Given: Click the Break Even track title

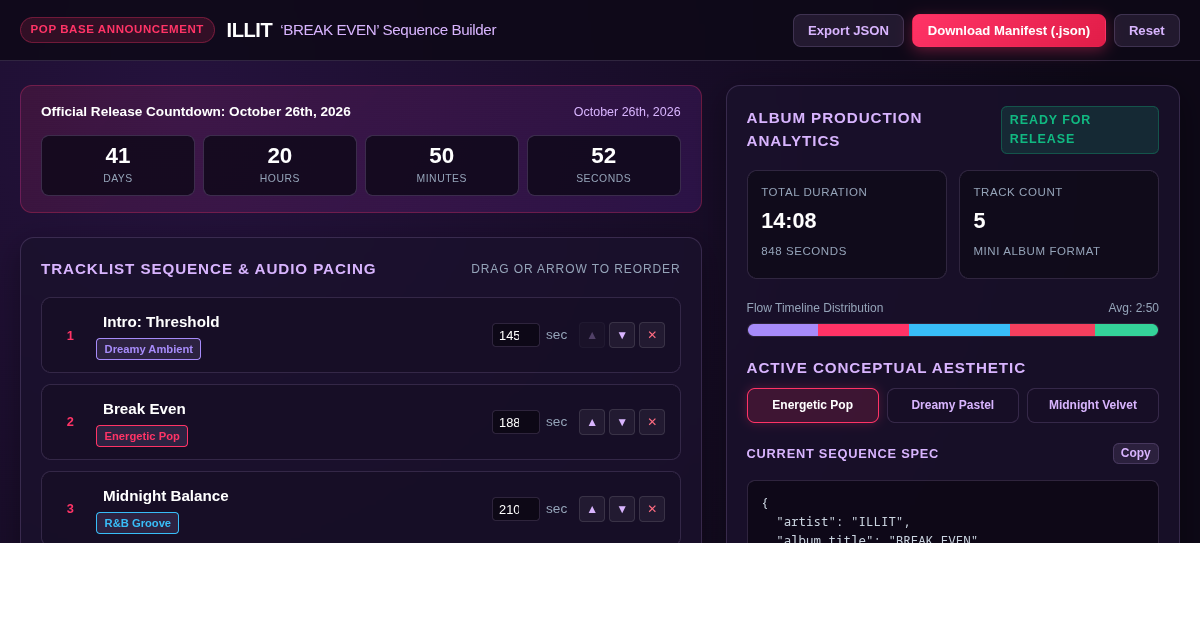Looking at the screenshot, I should click(144, 409).
